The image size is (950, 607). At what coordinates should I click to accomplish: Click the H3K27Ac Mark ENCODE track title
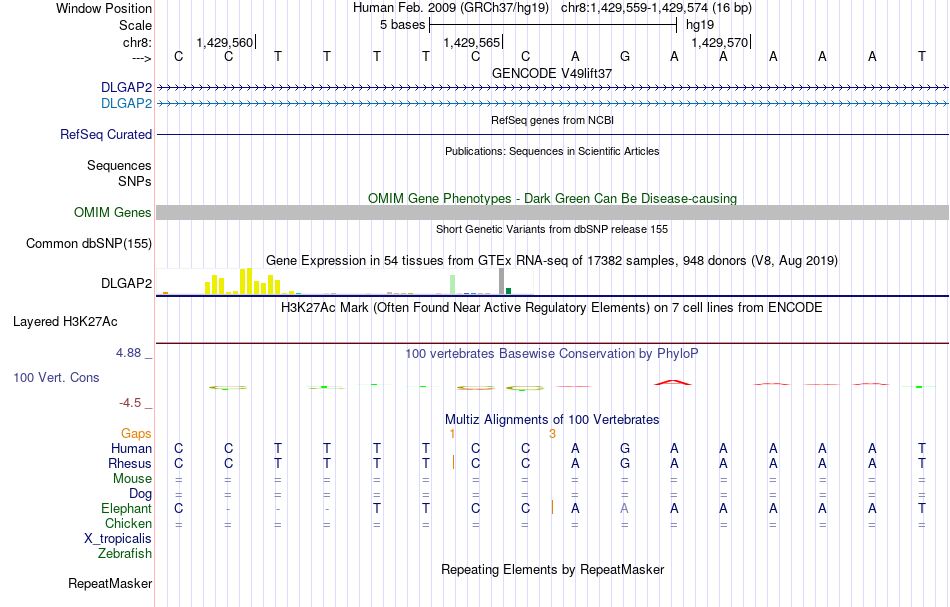pyautogui.click(x=552, y=307)
